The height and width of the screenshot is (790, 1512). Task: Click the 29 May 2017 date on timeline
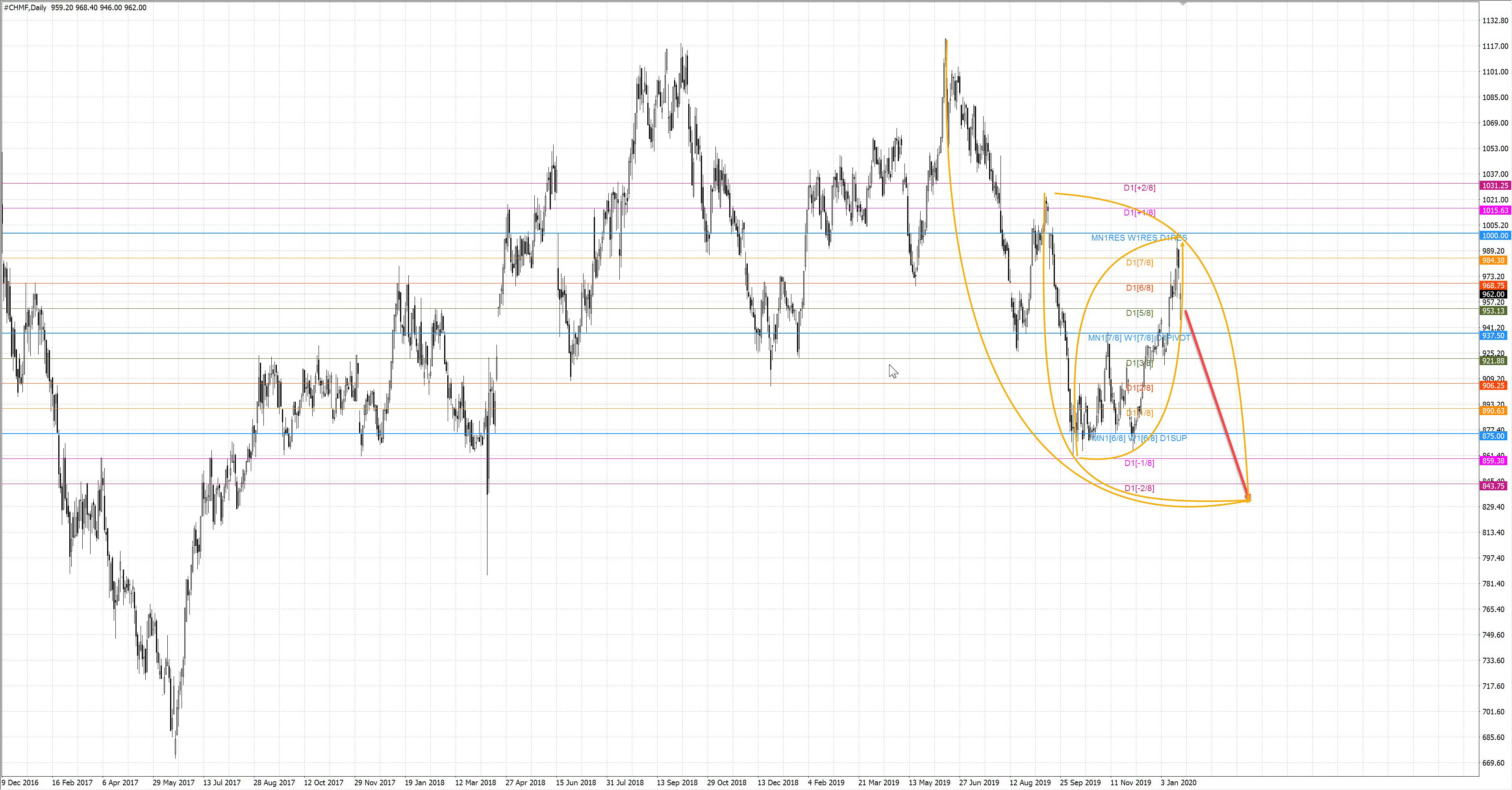pyautogui.click(x=173, y=783)
